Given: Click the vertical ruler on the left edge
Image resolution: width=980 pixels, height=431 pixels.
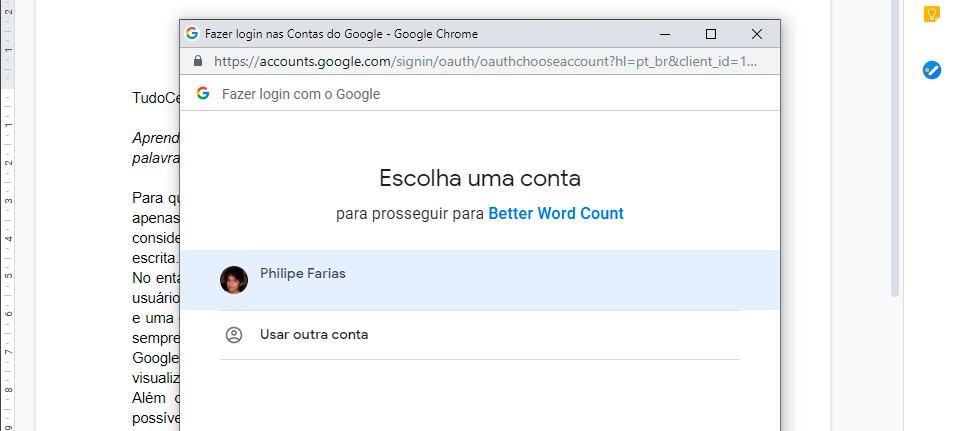Looking at the screenshot, I should [x=7, y=250].
